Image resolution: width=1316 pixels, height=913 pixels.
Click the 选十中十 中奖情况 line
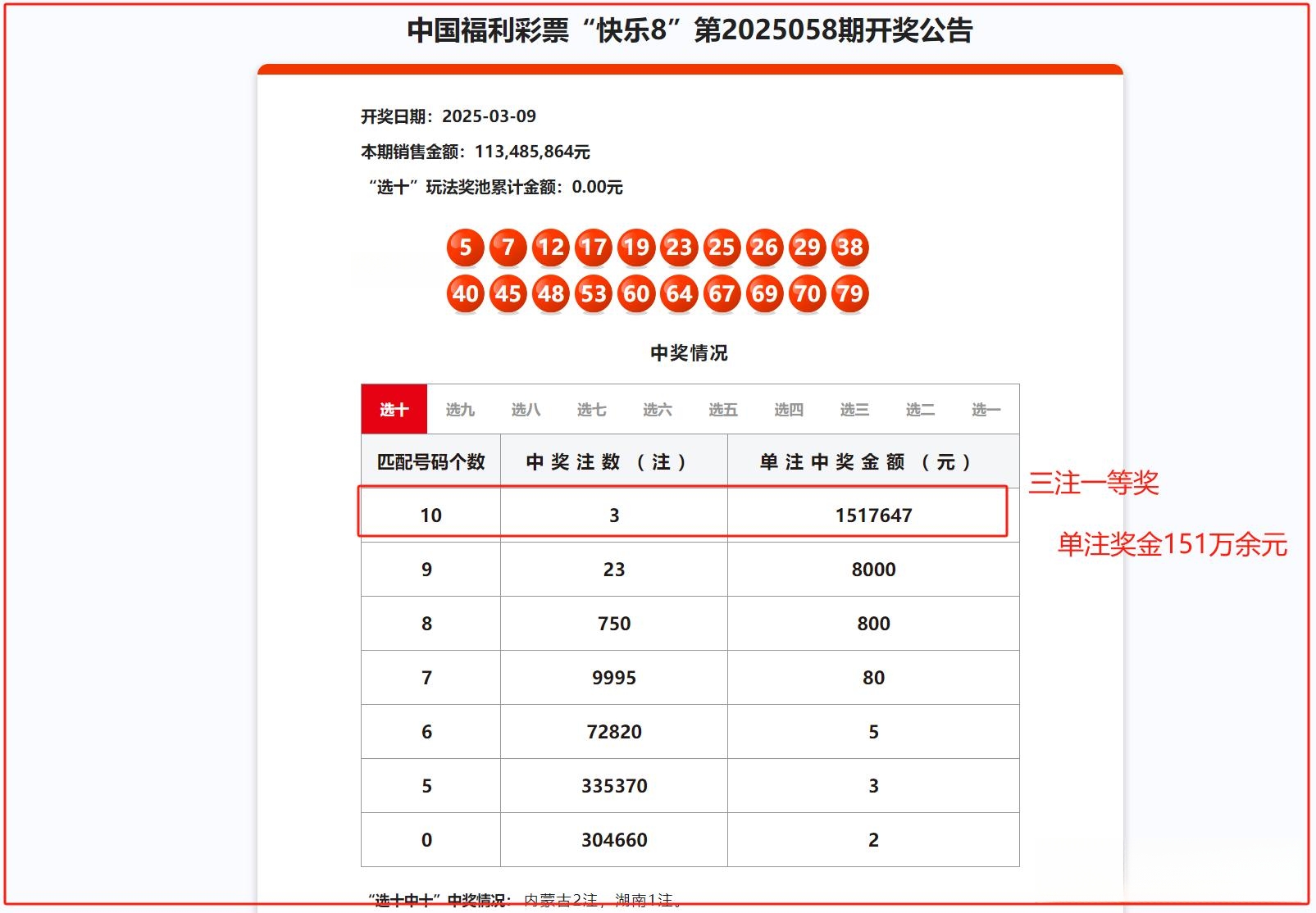click(525, 900)
